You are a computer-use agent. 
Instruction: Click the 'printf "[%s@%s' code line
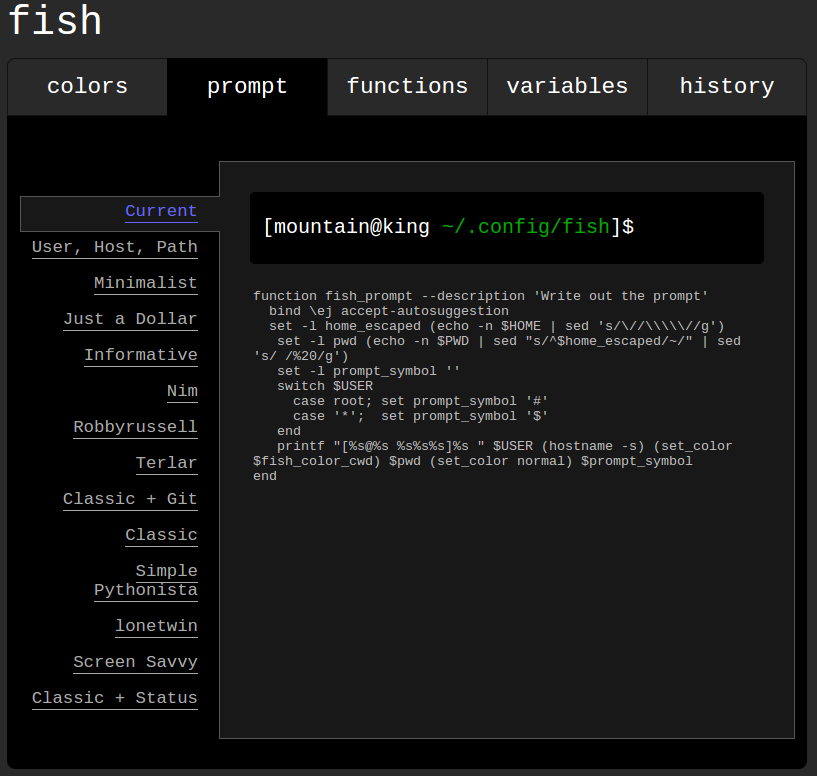click(x=493, y=454)
